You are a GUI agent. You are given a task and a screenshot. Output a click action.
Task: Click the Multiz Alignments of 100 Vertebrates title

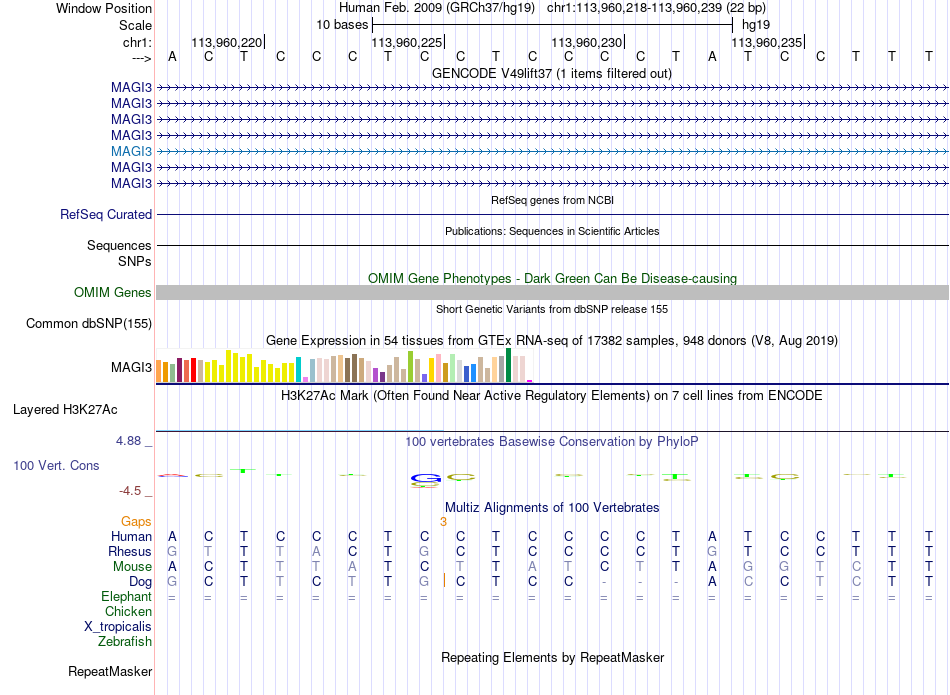coord(552,507)
